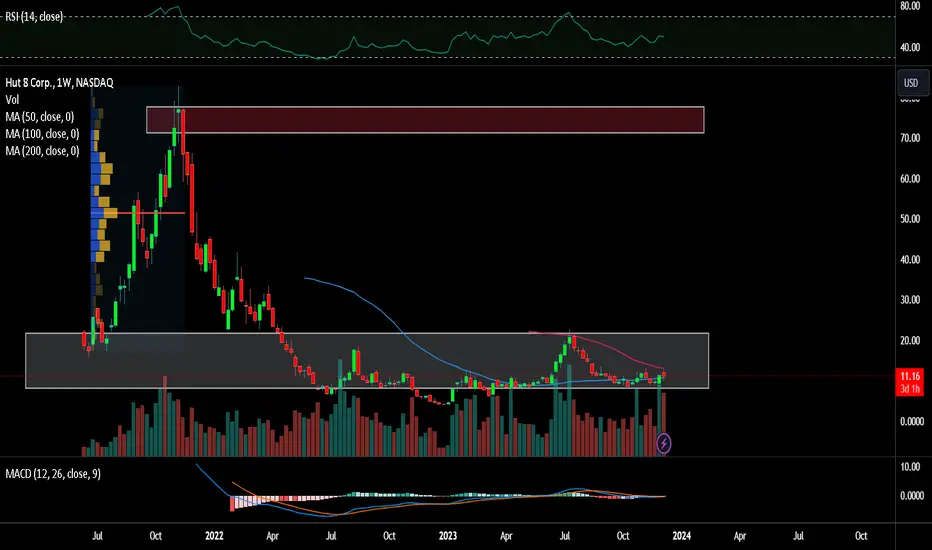Click the 2024 label on time axis
The image size is (932, 550).
(681, 536)
